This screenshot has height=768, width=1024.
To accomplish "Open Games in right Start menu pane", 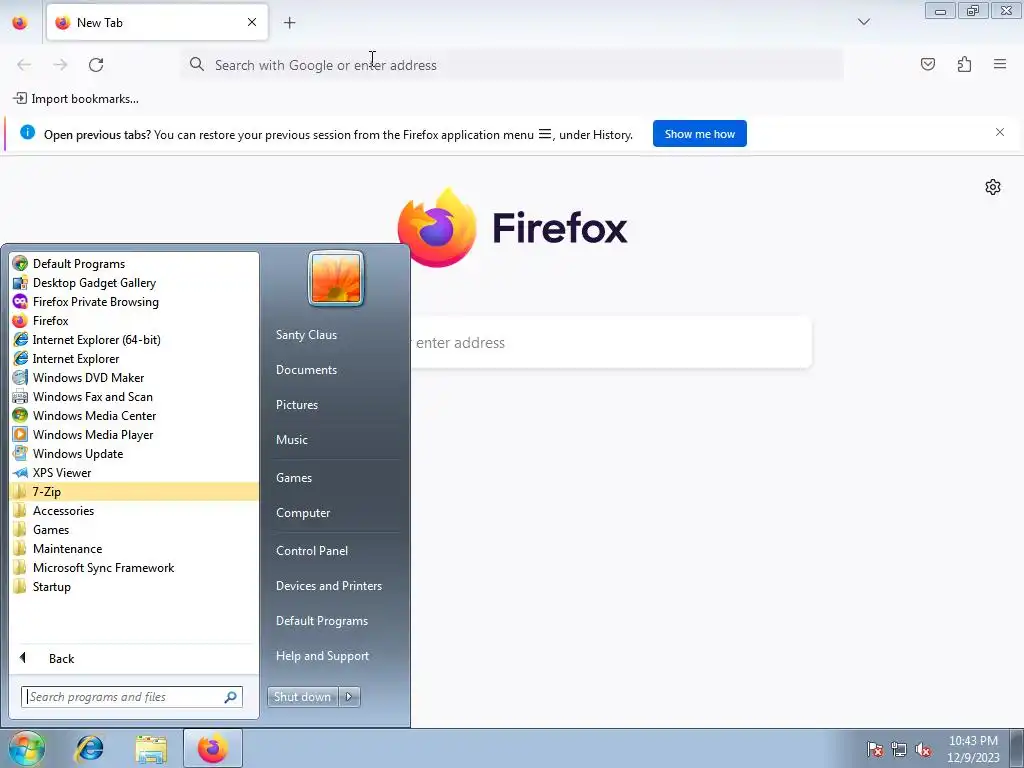I will 293,478.
